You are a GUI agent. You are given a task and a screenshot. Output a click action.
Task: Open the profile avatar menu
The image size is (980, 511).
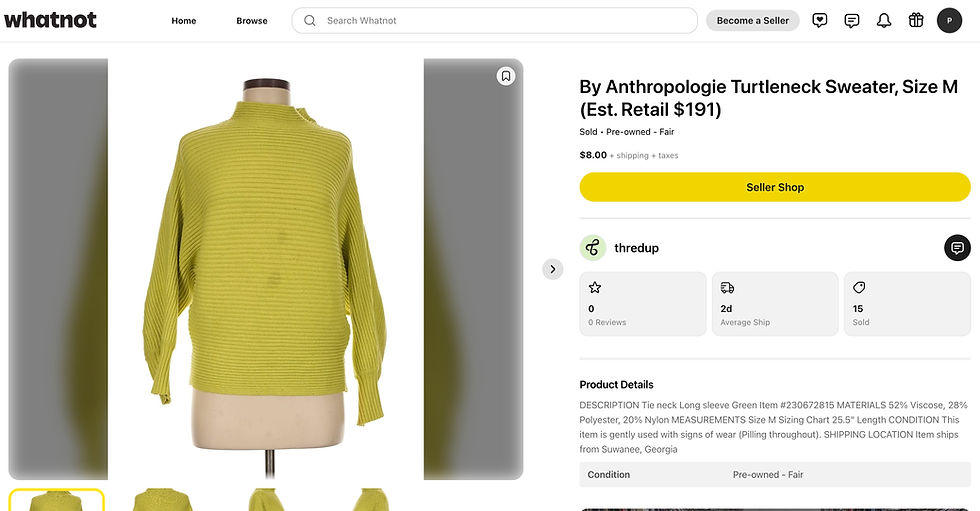[x=949, y=21]
